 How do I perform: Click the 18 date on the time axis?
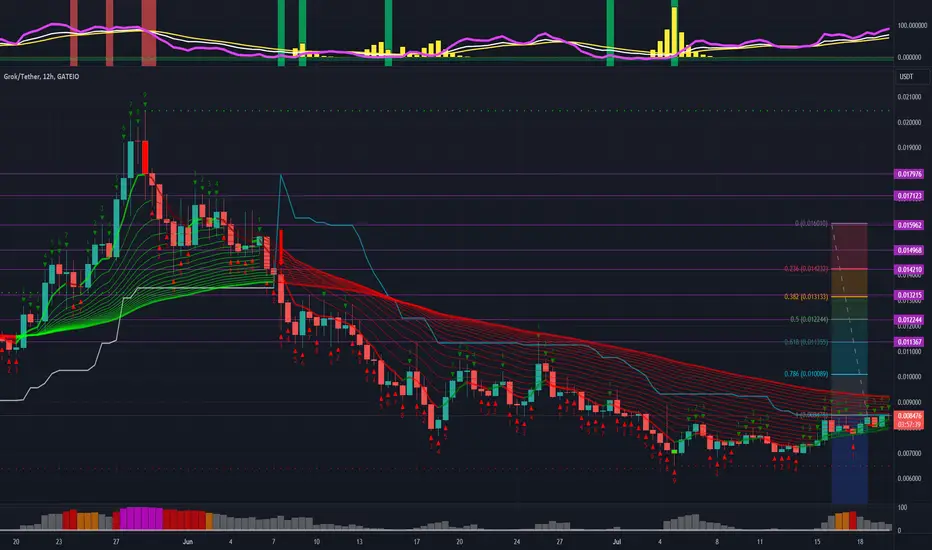click(x=860, y=542)
